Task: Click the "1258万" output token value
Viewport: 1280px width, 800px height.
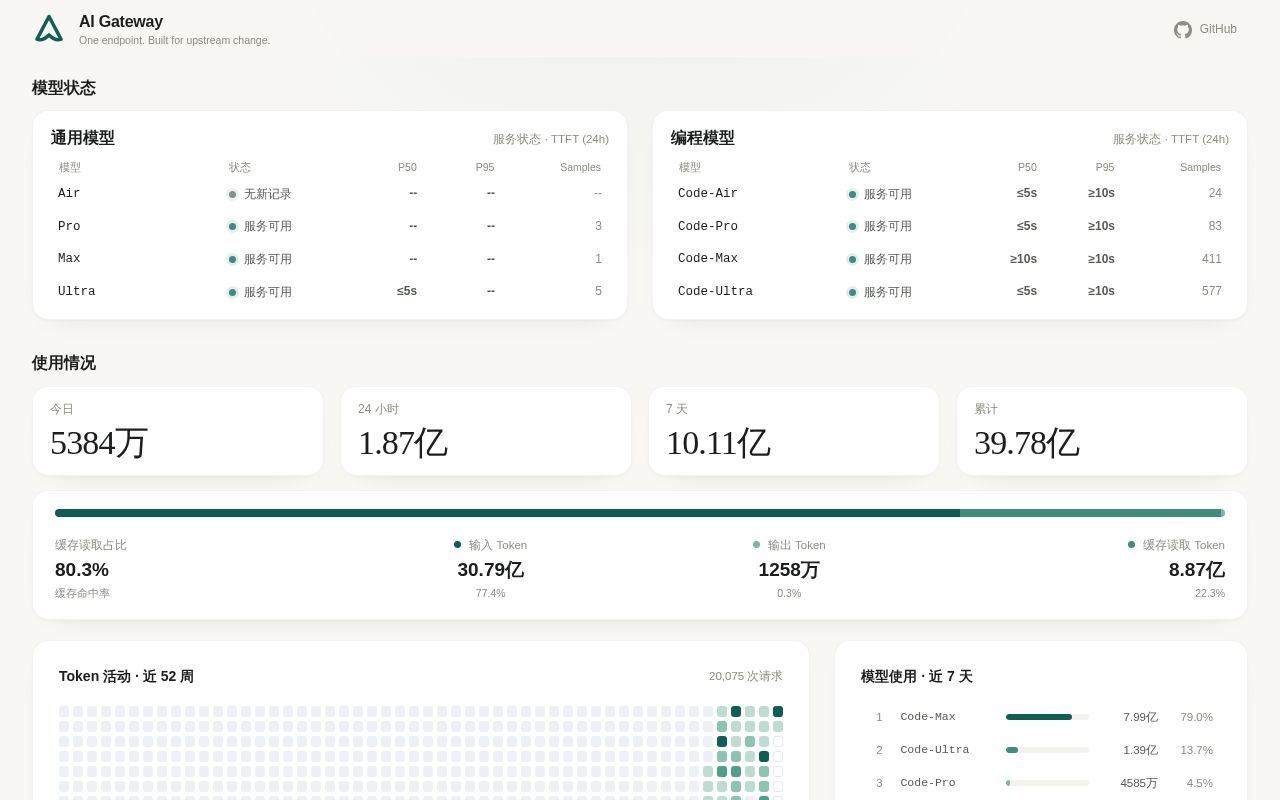Action: click(789, 570)
